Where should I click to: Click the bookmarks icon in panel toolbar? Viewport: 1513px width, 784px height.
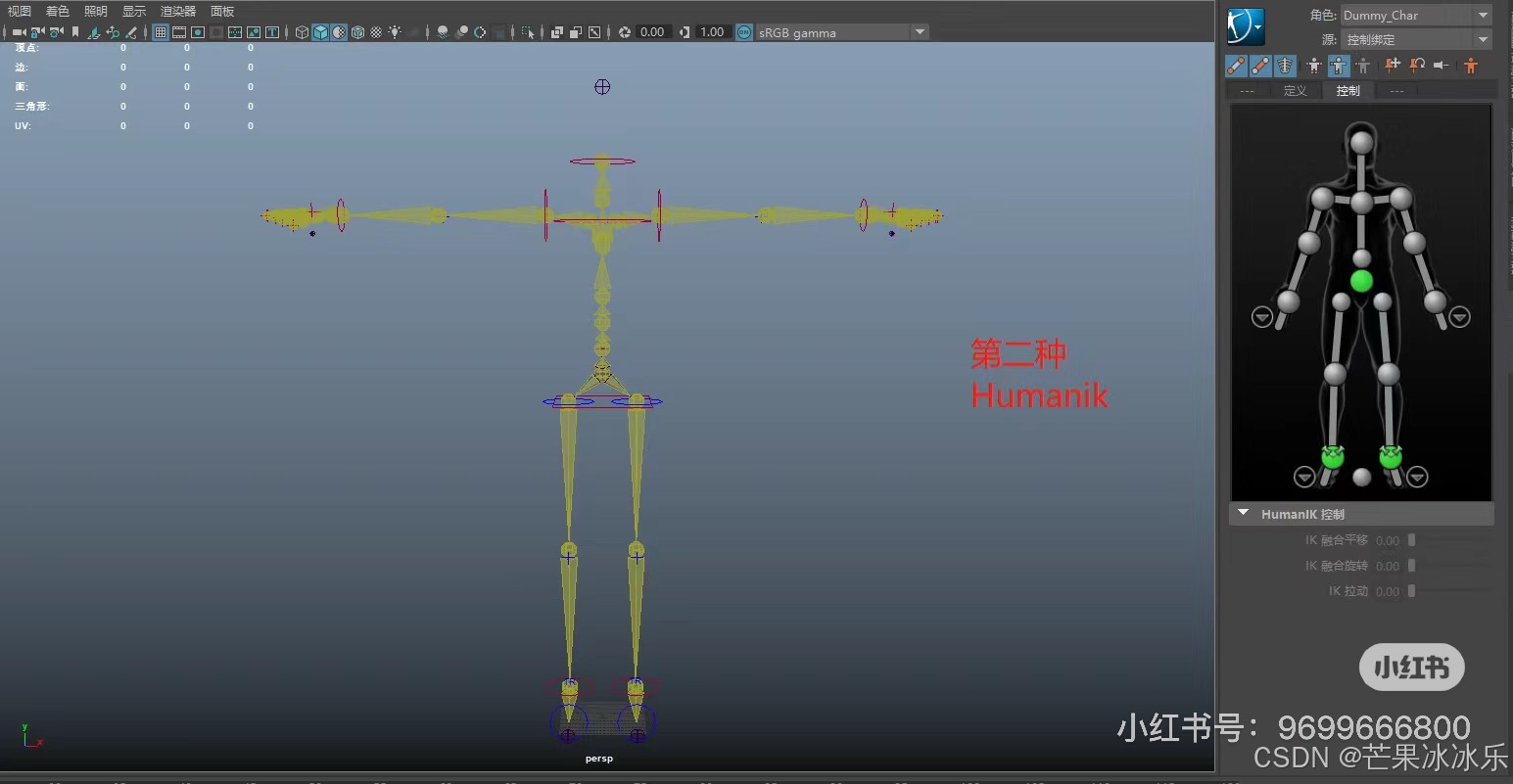pos(74,32)
